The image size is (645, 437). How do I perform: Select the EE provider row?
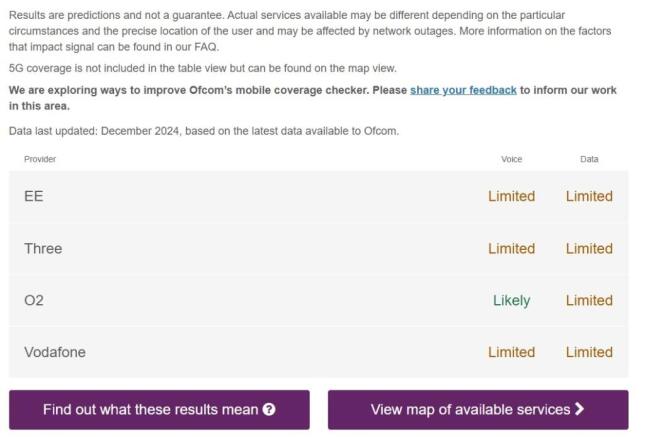(318, 196)
